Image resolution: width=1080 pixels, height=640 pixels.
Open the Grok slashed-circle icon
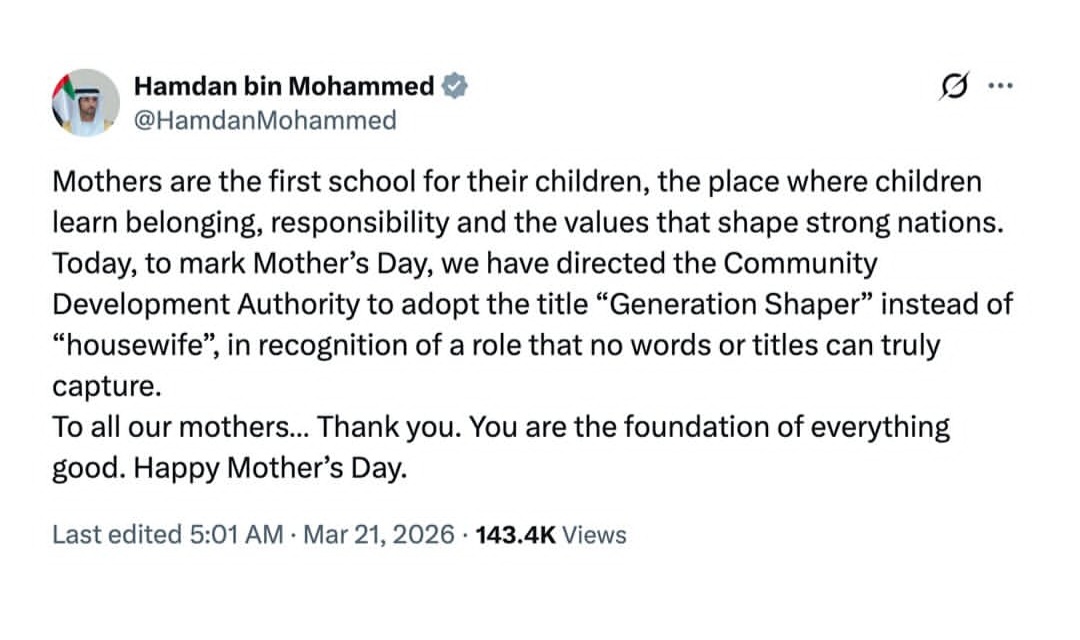955,87
